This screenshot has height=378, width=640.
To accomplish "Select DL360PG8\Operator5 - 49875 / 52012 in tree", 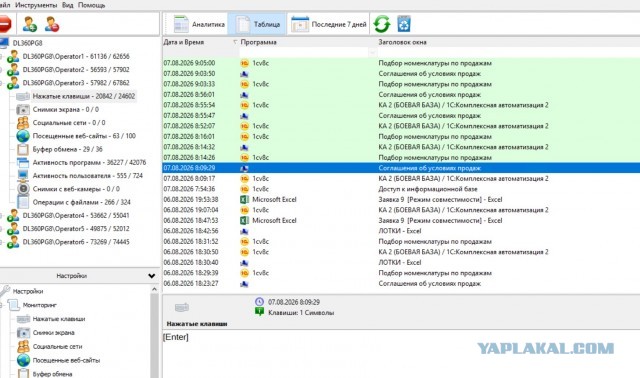I will [76, 229].
